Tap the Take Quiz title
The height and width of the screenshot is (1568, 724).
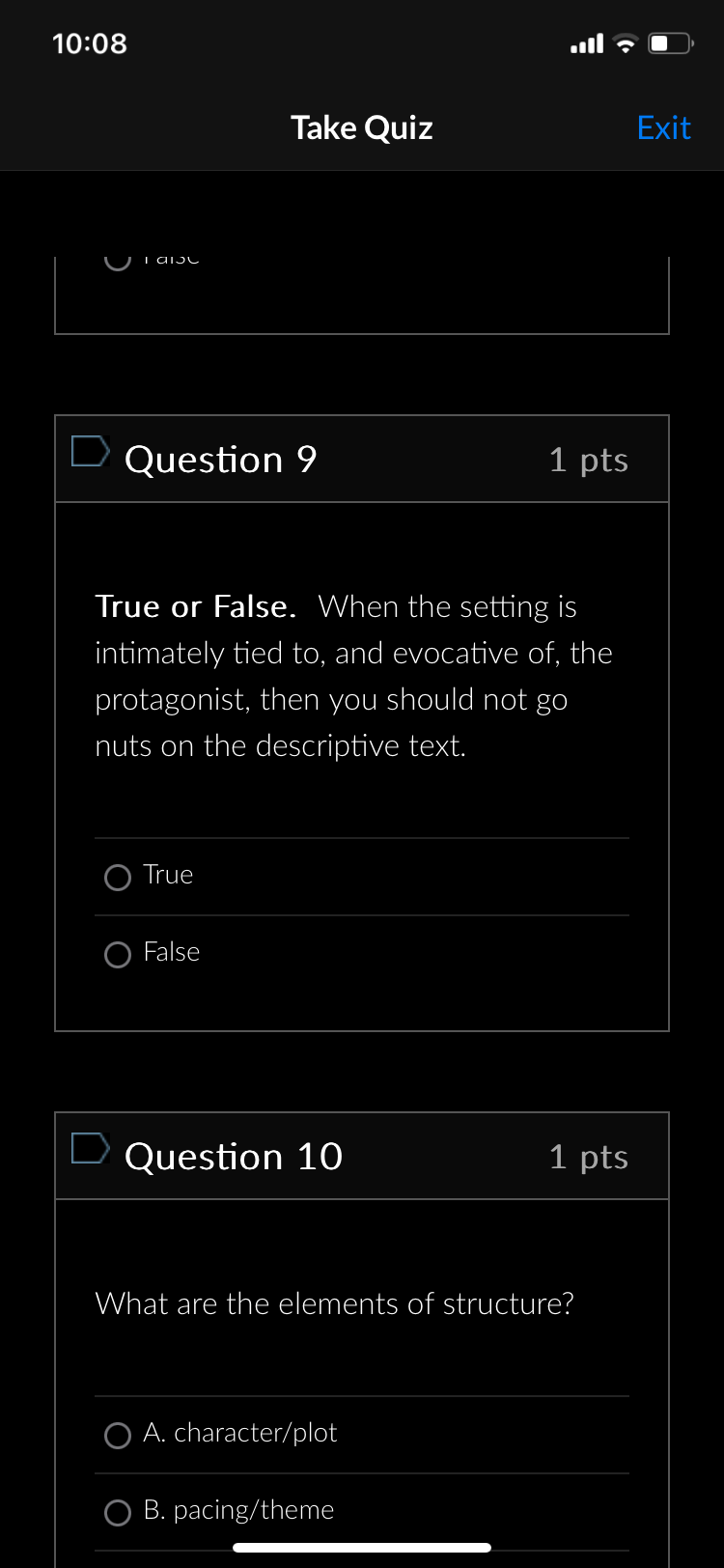tap(361, 126)
